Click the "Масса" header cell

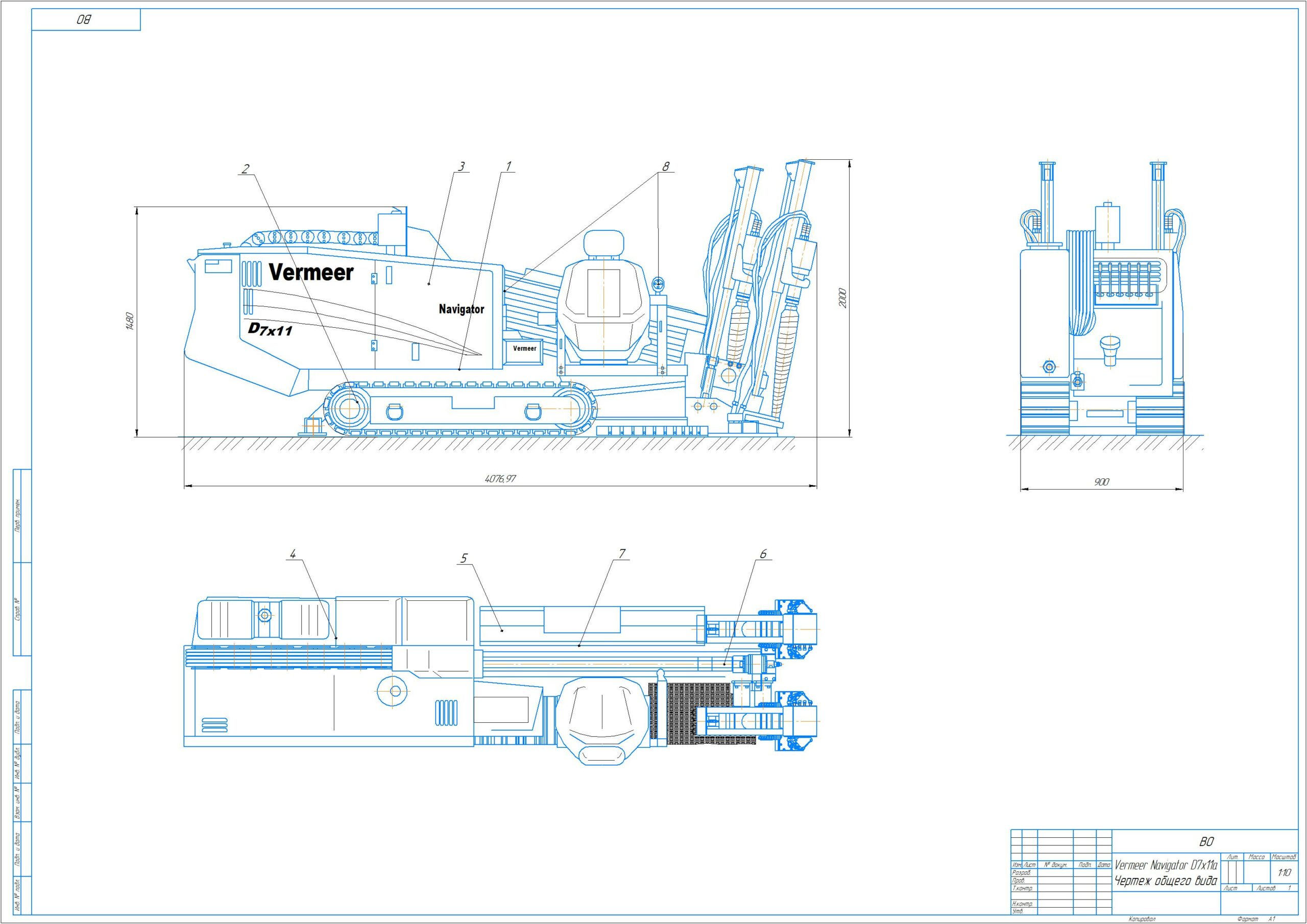[1256, 857]
